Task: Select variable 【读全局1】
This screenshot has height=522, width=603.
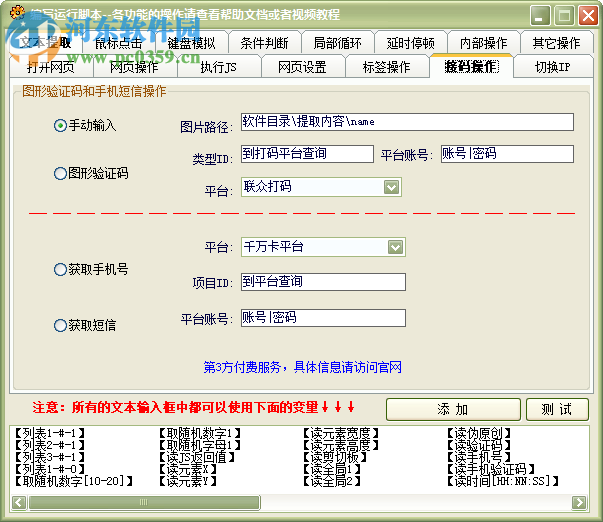Action: pyautogui.click(x=331, y=469)
